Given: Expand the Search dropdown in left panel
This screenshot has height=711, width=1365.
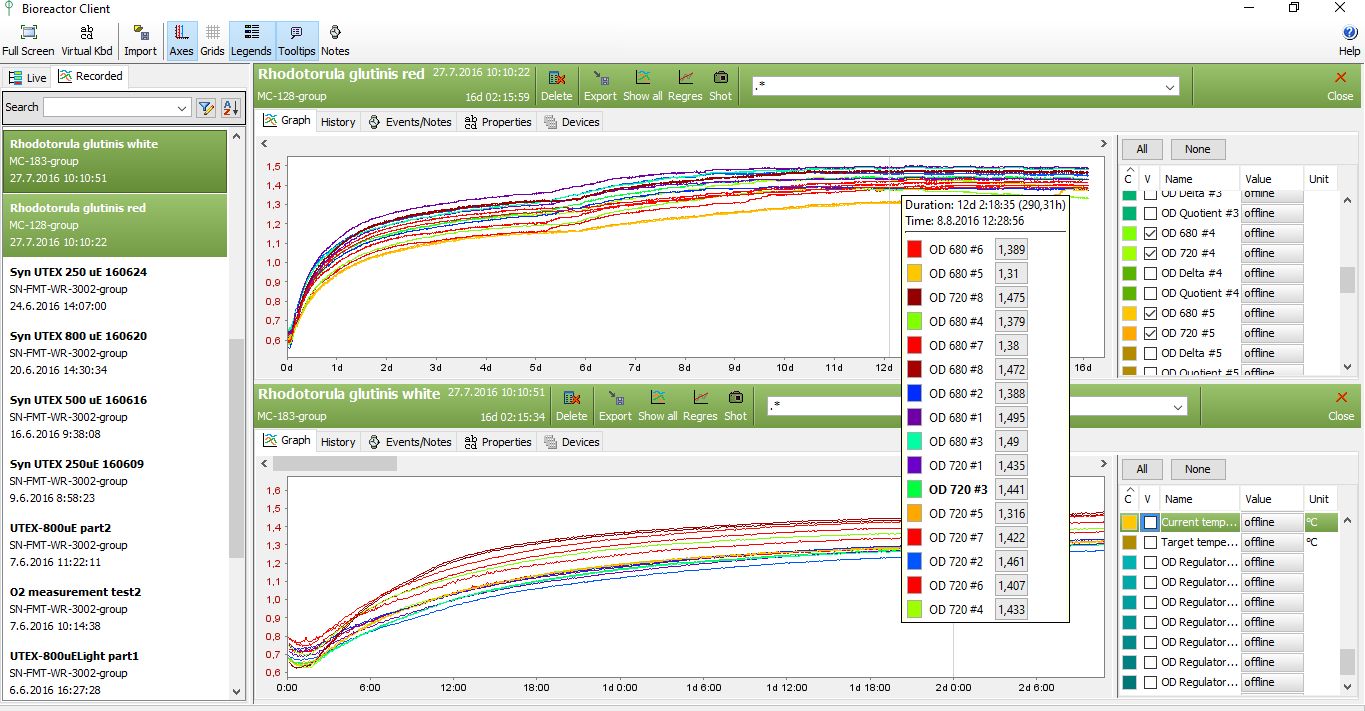Looking at the screenshot, I should (x=182, y=108).
